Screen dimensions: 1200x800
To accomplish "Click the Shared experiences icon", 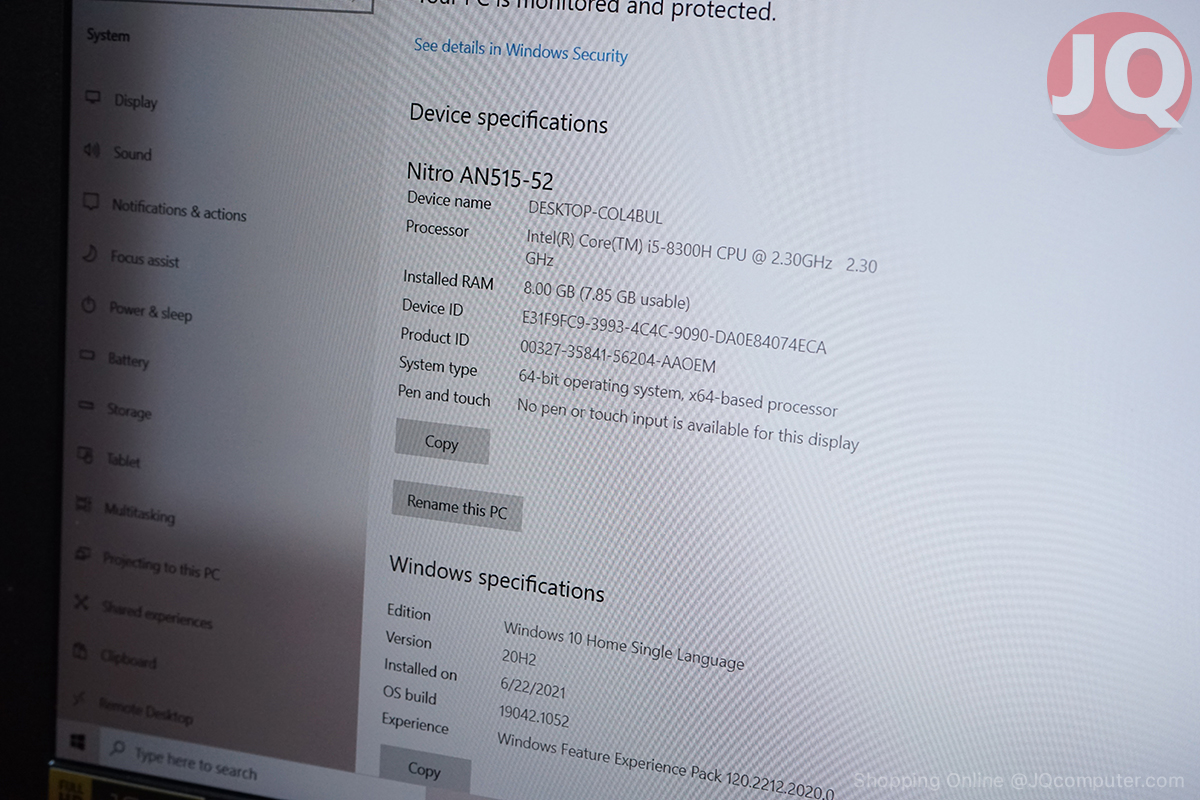I will pos(82,604).
